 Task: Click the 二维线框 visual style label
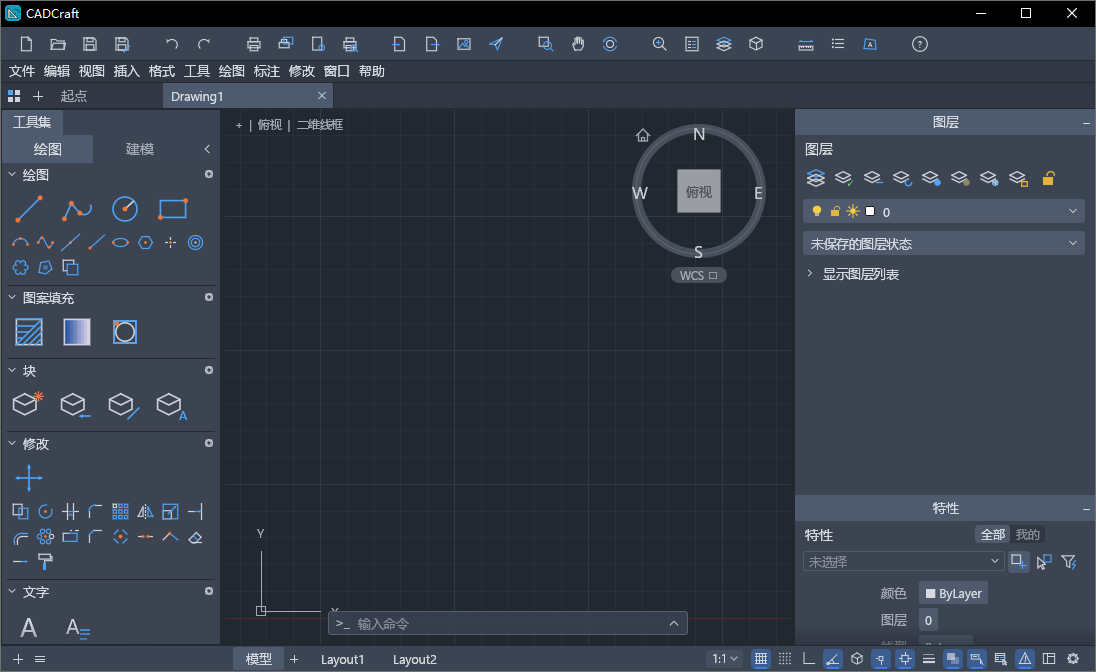pyautogui.click(x=320, y=124)
